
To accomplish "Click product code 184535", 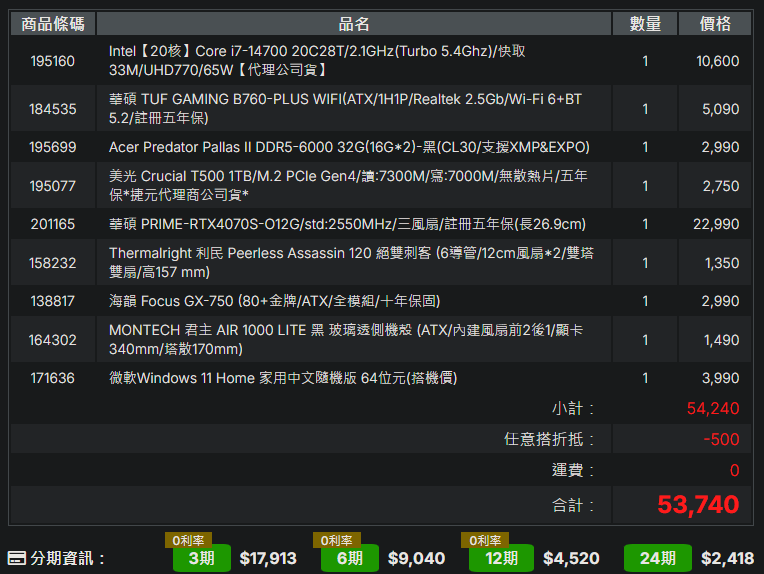I will point(53,109).
